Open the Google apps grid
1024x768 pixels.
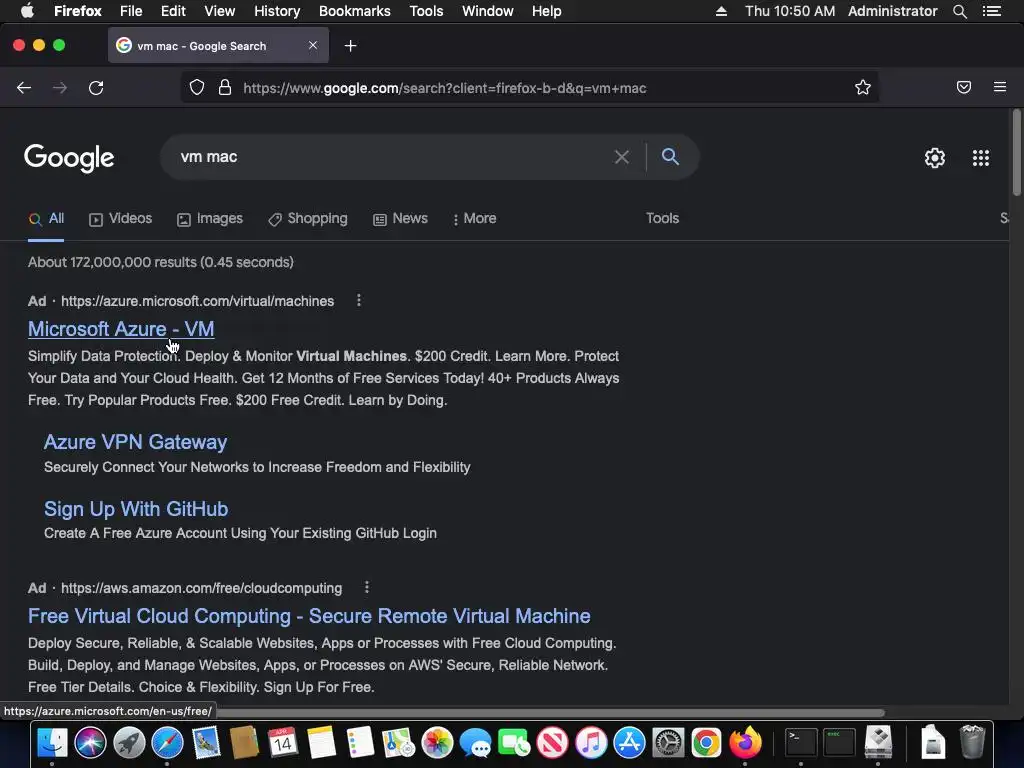(981, 157)
